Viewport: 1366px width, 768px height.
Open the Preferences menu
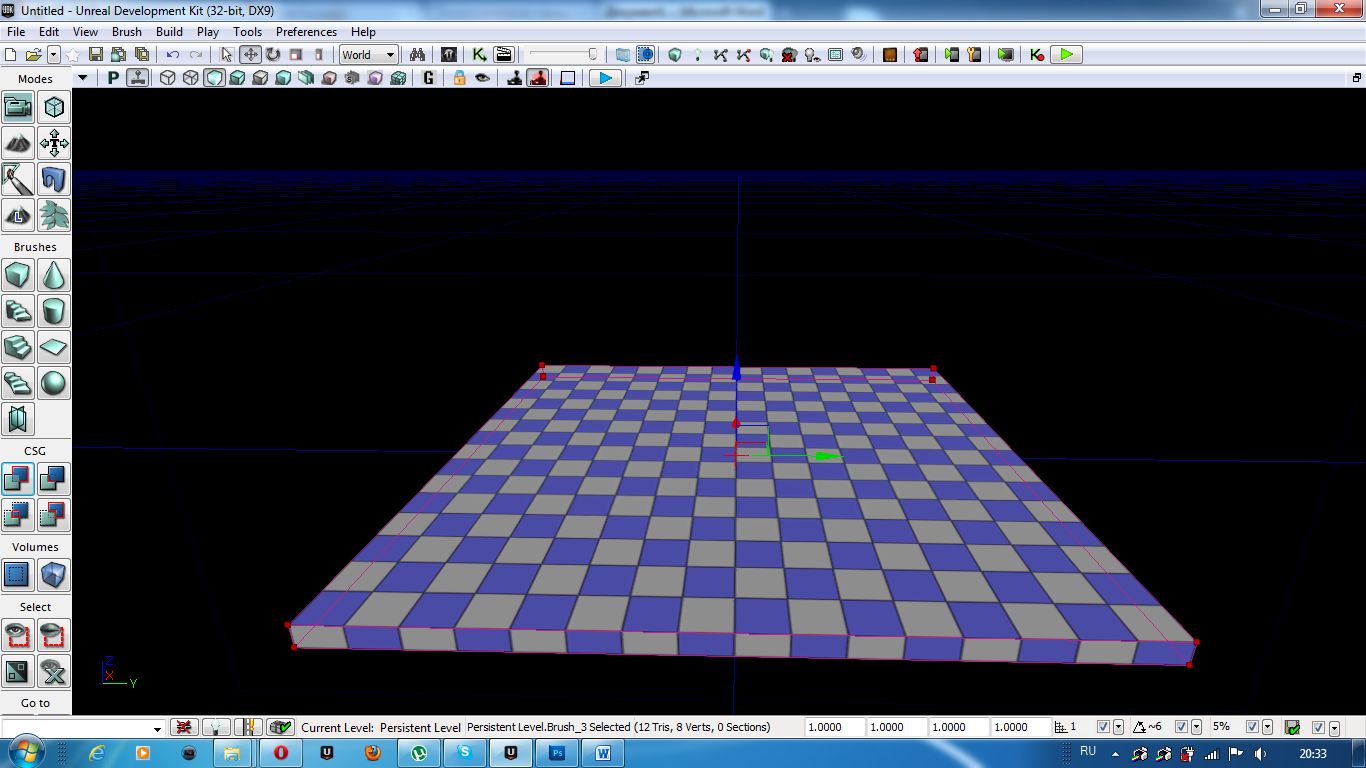click(306, 32)
